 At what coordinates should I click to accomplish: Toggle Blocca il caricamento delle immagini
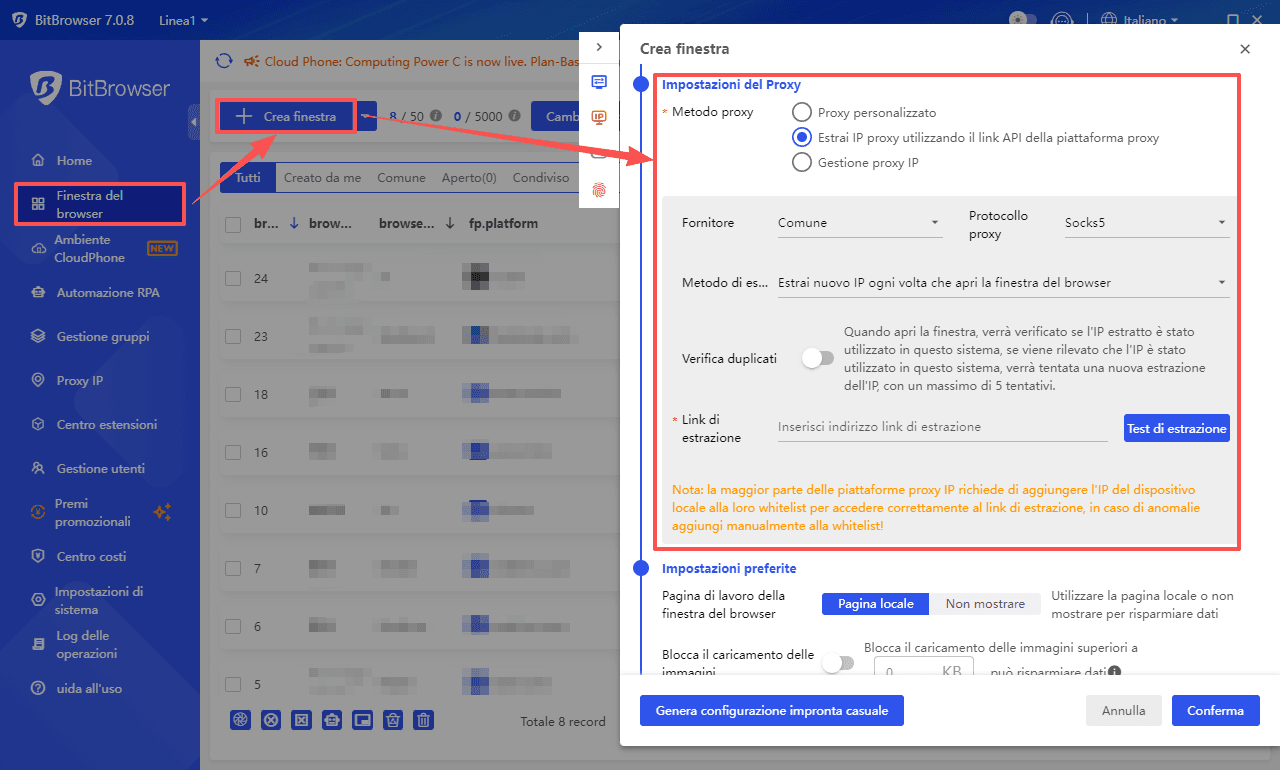click(838, 662)
